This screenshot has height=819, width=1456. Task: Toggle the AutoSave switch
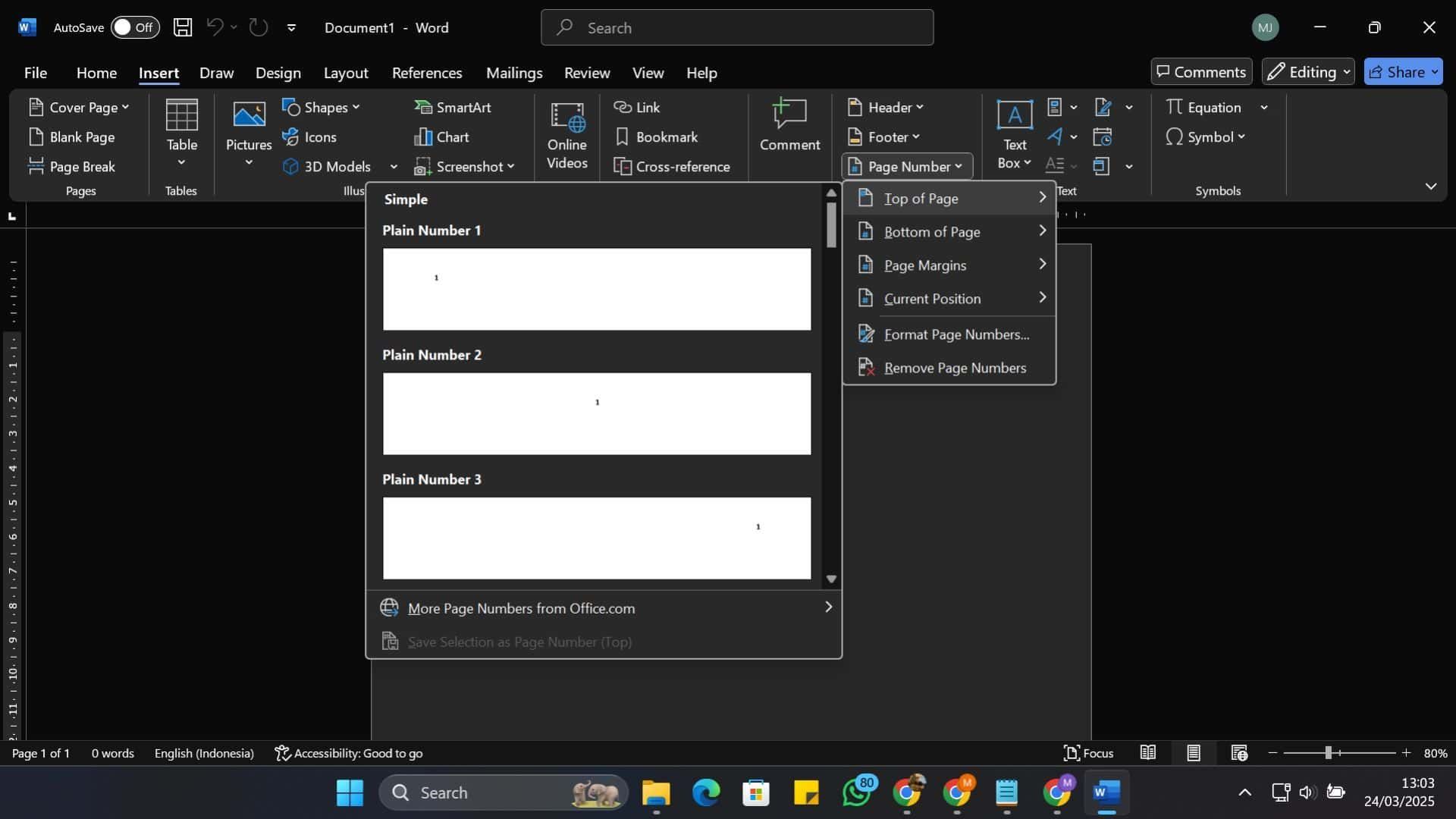click(x=135, y=27)
